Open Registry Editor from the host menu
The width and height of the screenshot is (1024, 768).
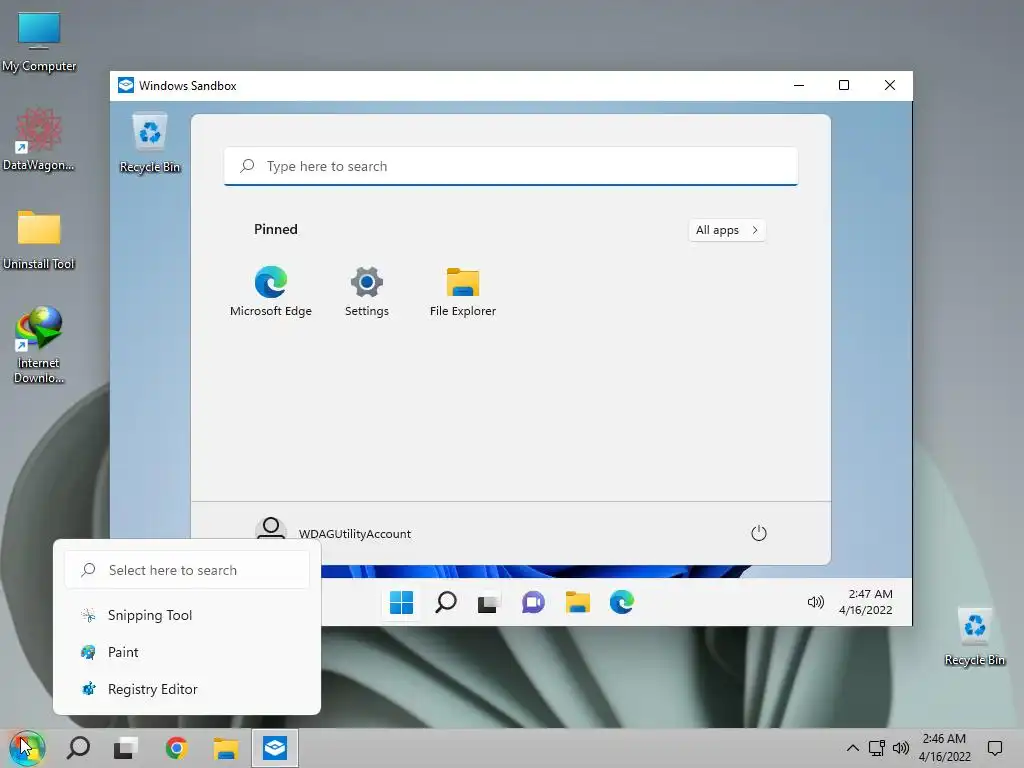(187, 689)
